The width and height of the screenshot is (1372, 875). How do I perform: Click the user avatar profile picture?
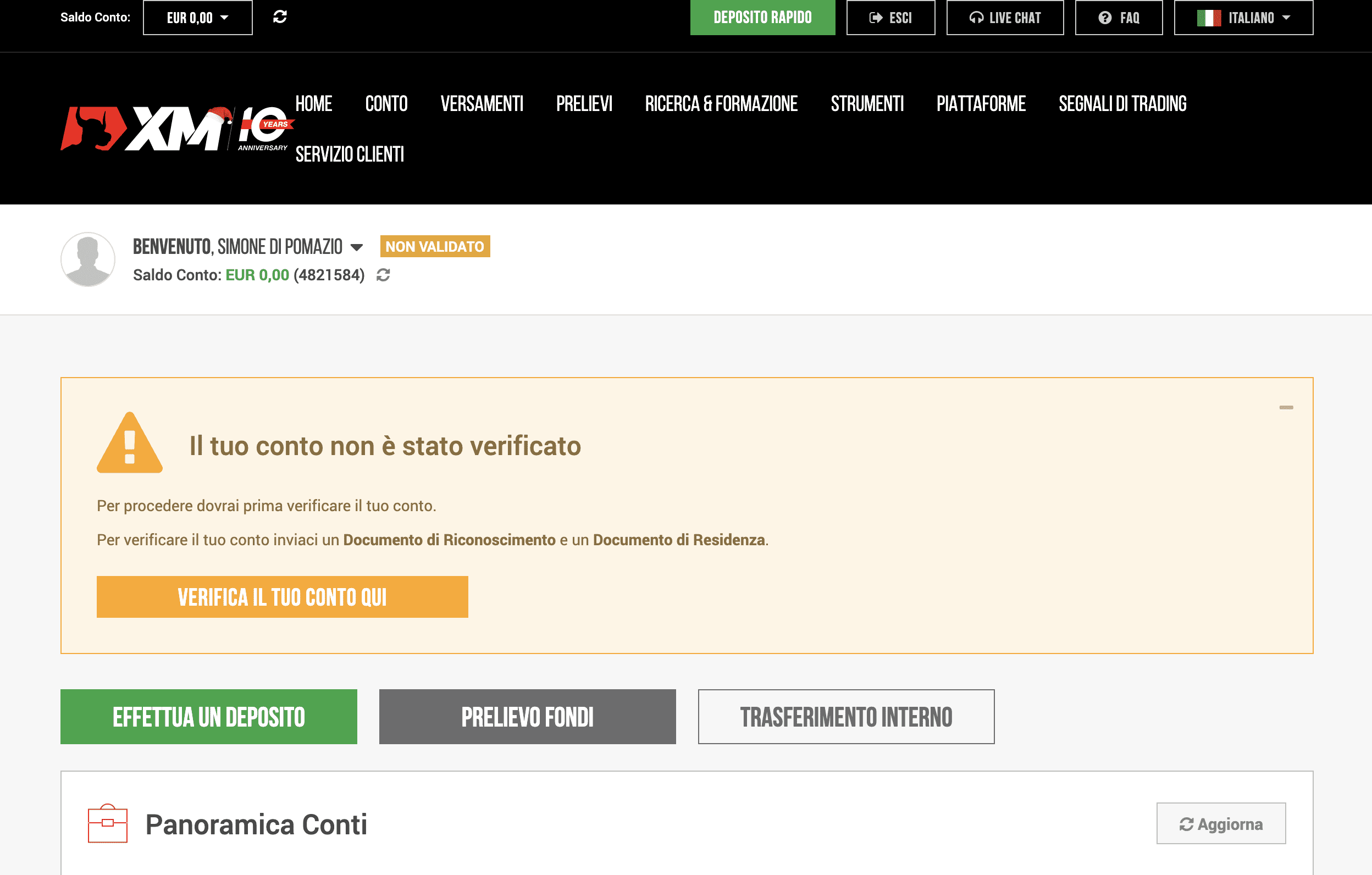point(88,259)
